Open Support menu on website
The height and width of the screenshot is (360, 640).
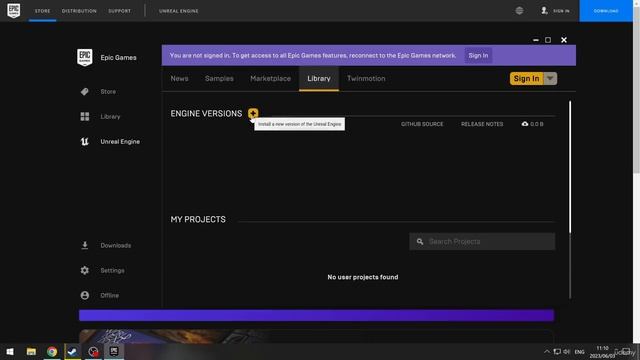coord(120,11)
